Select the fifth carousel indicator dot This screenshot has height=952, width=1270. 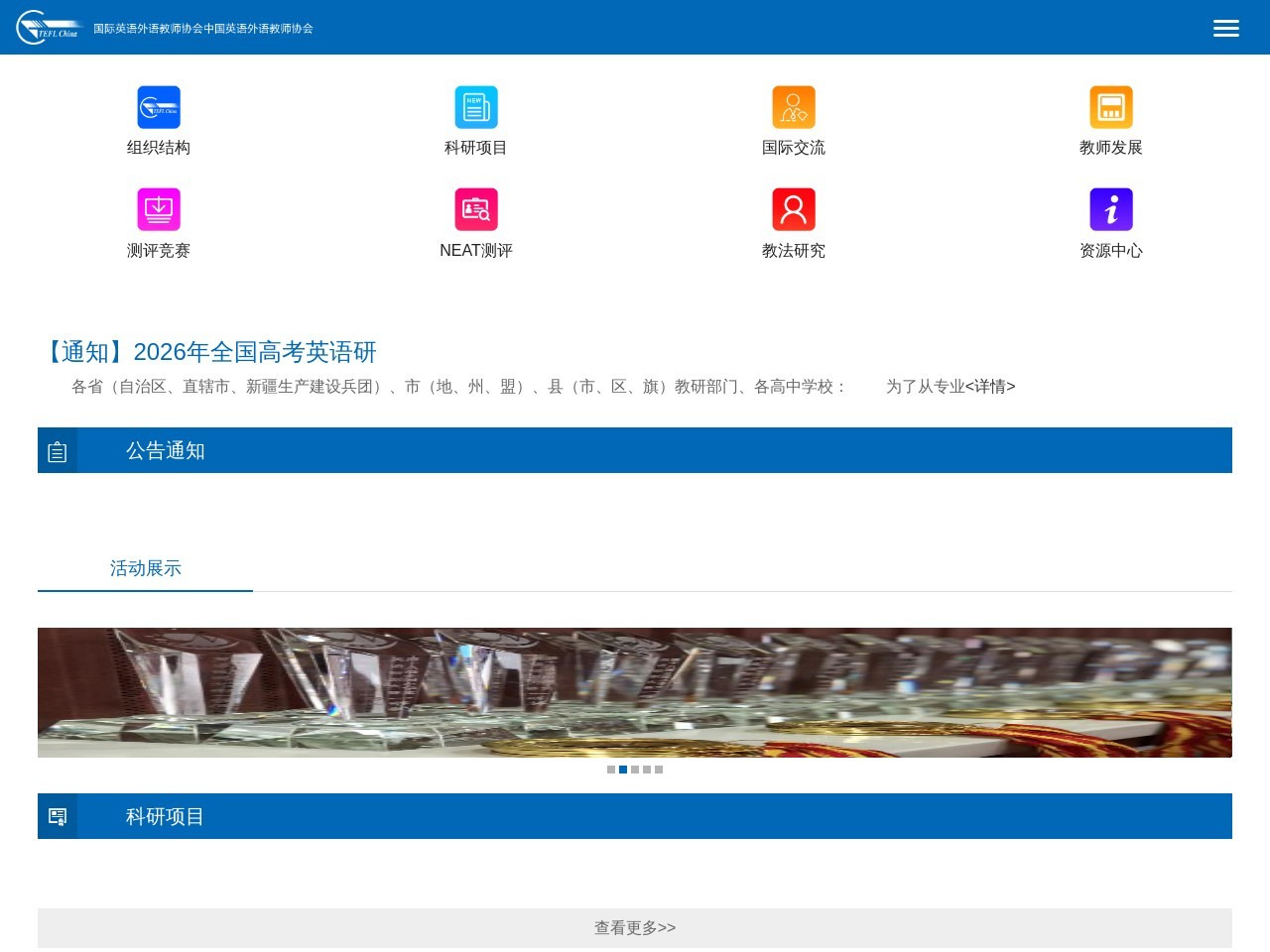pyautogui.click(x=659, y=770)
